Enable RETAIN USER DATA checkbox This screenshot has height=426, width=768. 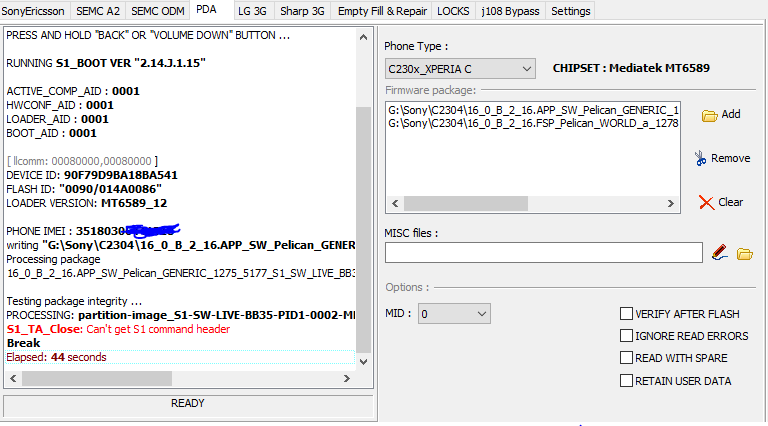pyautogui.click(x=626, y=380)
